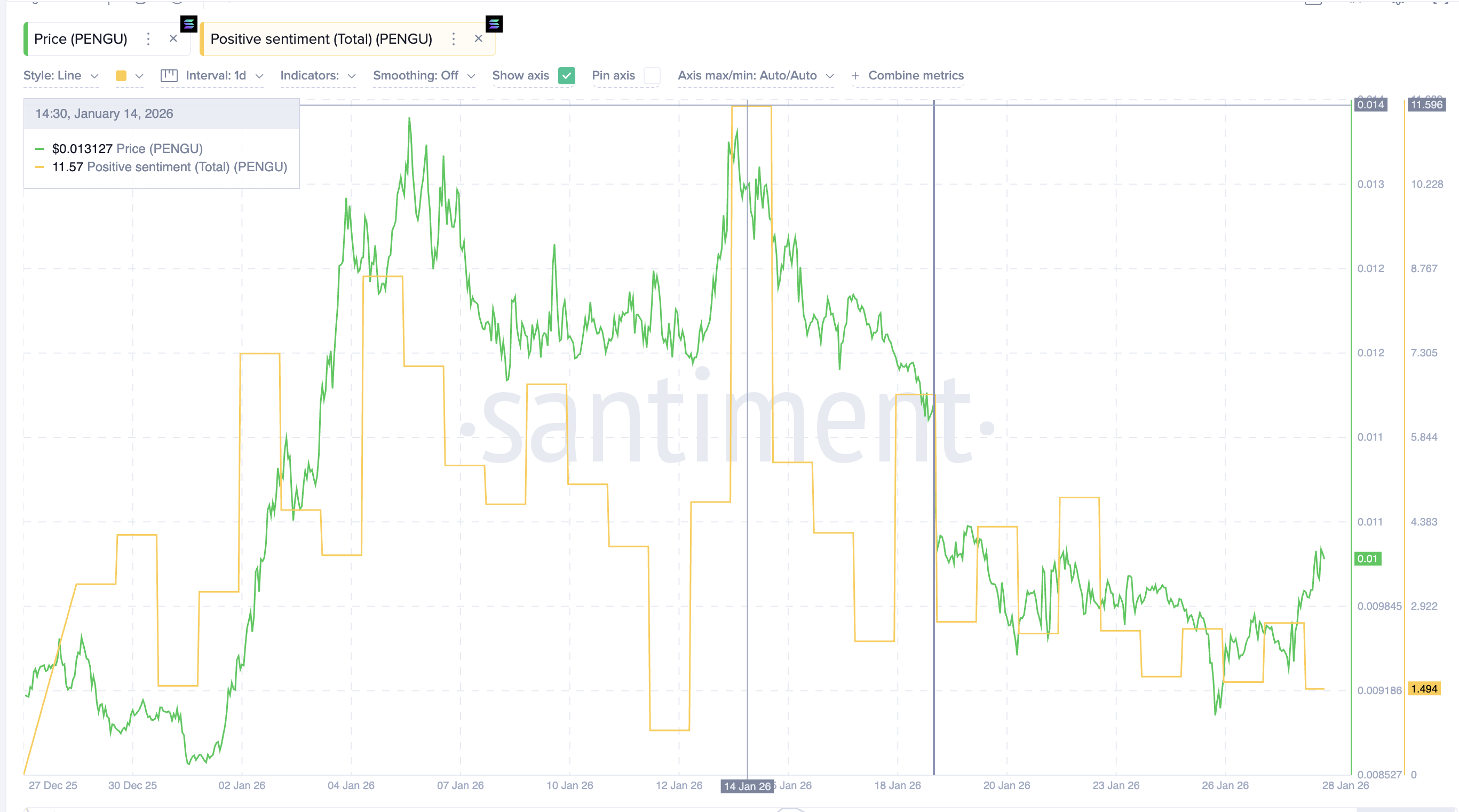
Task: Click the Solana icon on the Price badge
Action: click(x=189, y=25)
